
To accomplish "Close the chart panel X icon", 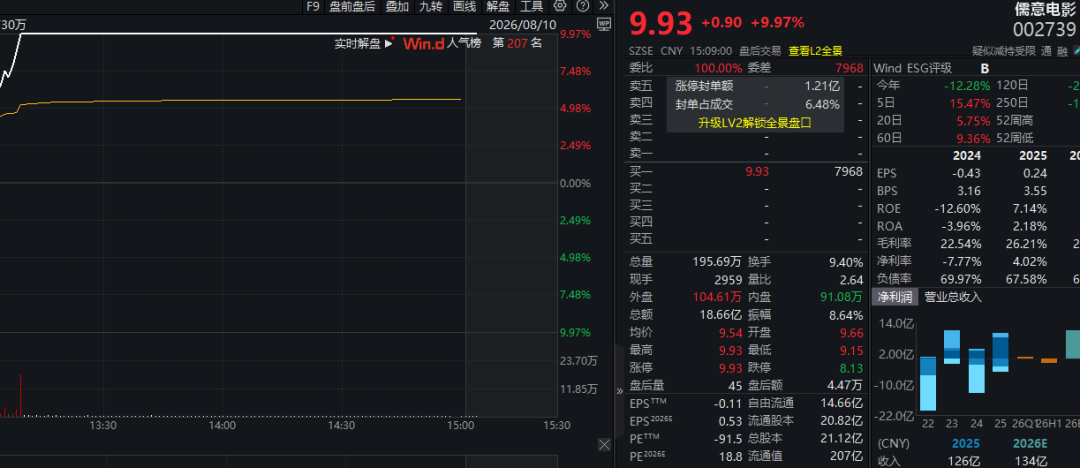I will 604,445.
